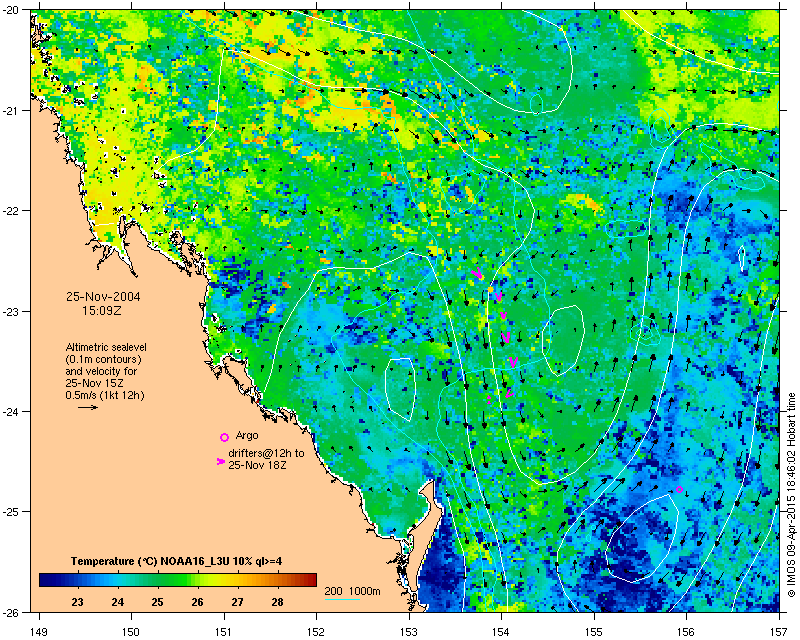The image size is (800, 640).
Task: Click the topmost magenta drifter track arrow
Action: point(477,274)
